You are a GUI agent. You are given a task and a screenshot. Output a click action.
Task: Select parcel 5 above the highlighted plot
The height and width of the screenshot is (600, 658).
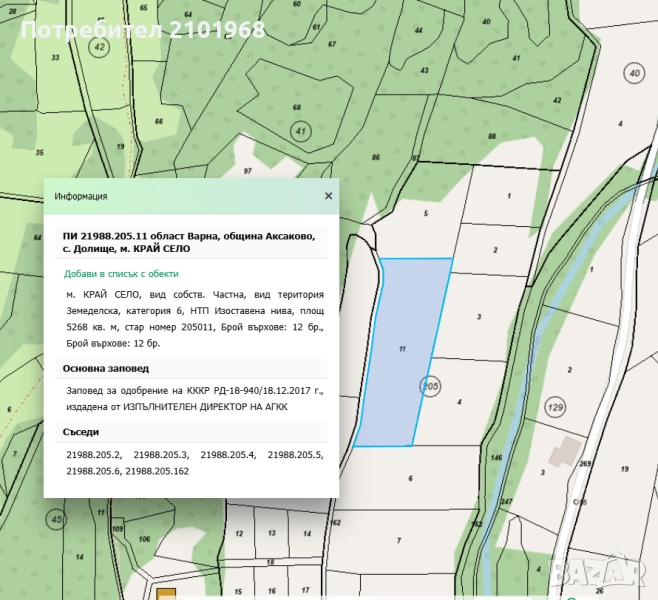click(x=426, y=213)
